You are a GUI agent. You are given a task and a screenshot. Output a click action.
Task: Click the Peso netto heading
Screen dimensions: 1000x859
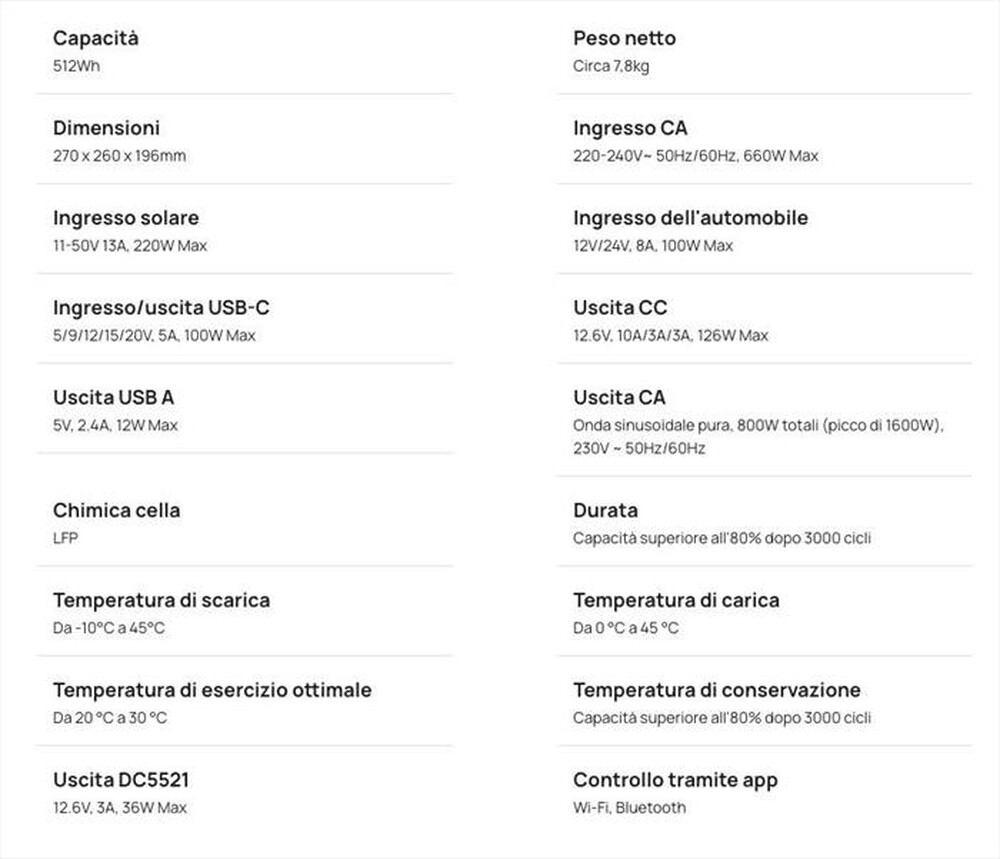point(624,39)
